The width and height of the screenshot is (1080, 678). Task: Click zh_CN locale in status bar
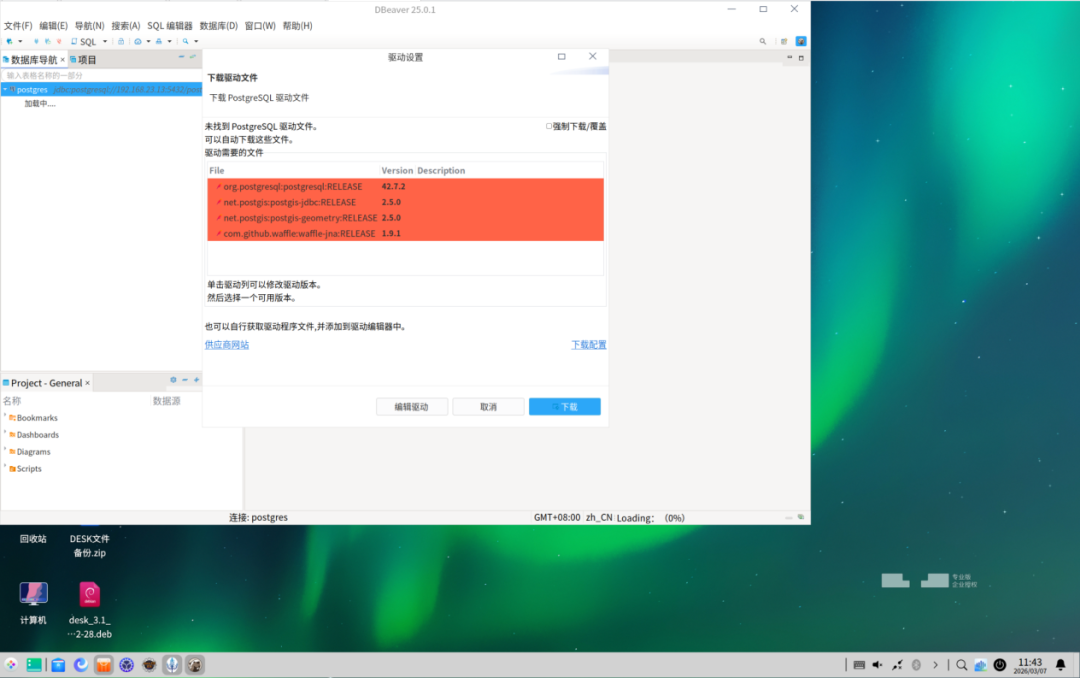[x=599, y=517]
